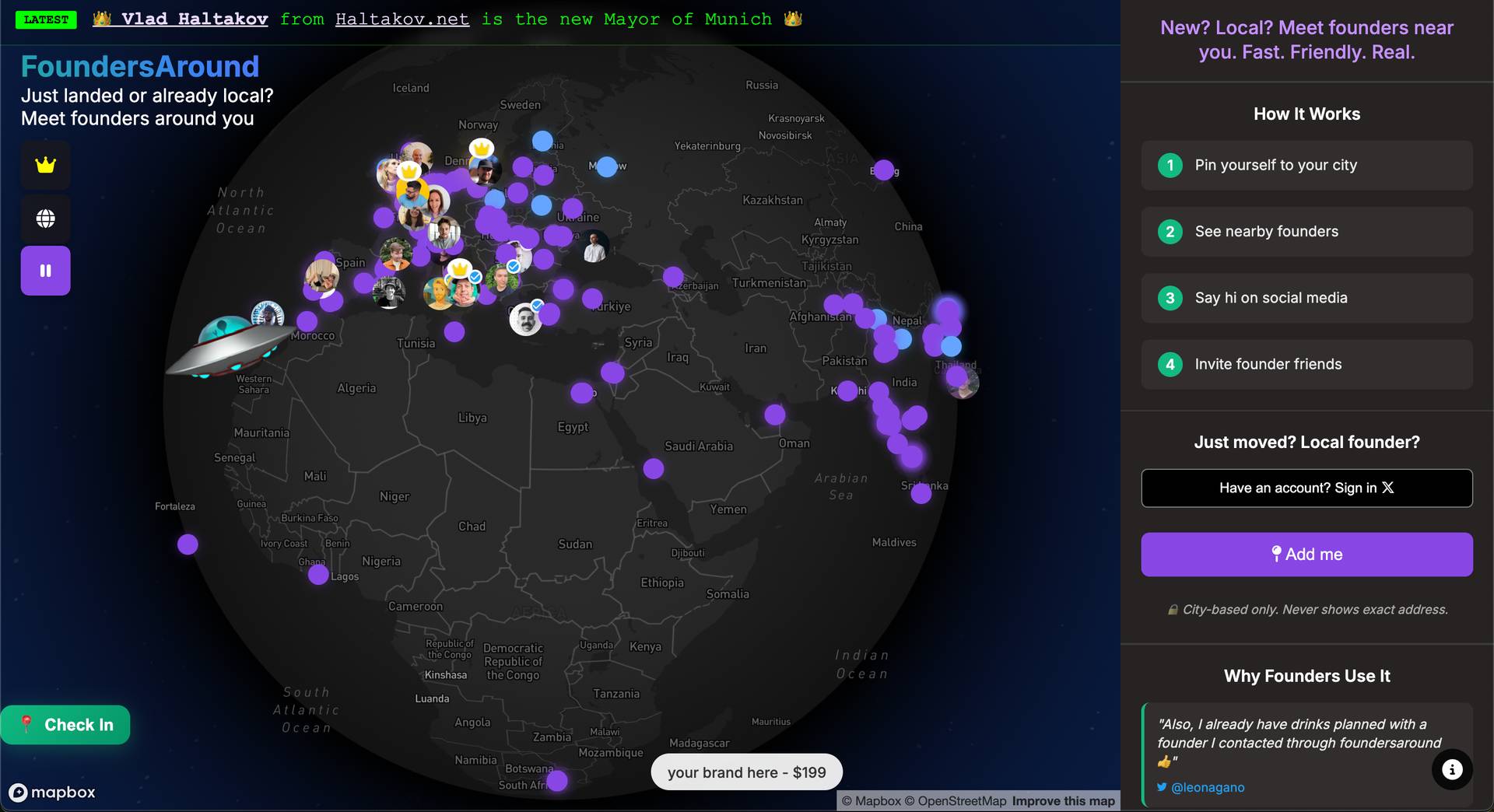Screen dimensions: 1494x812
Task: Open the globe view icon button
Action: pyautogui.click(x=45, y=219)
